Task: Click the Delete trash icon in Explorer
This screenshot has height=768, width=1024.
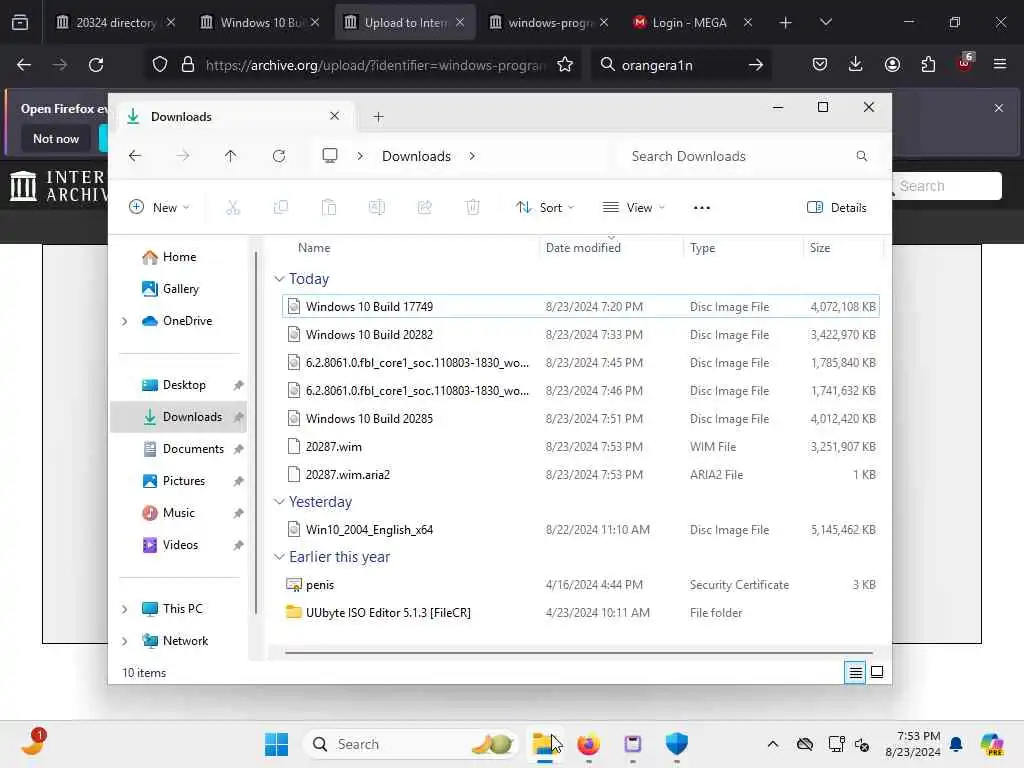Action: (x=473, y=208)
